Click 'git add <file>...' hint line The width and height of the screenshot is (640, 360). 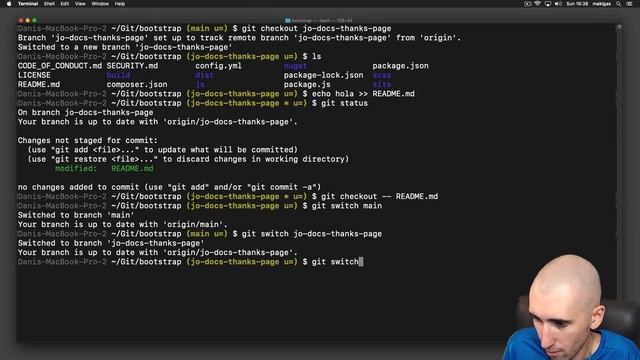coord(162,150)
